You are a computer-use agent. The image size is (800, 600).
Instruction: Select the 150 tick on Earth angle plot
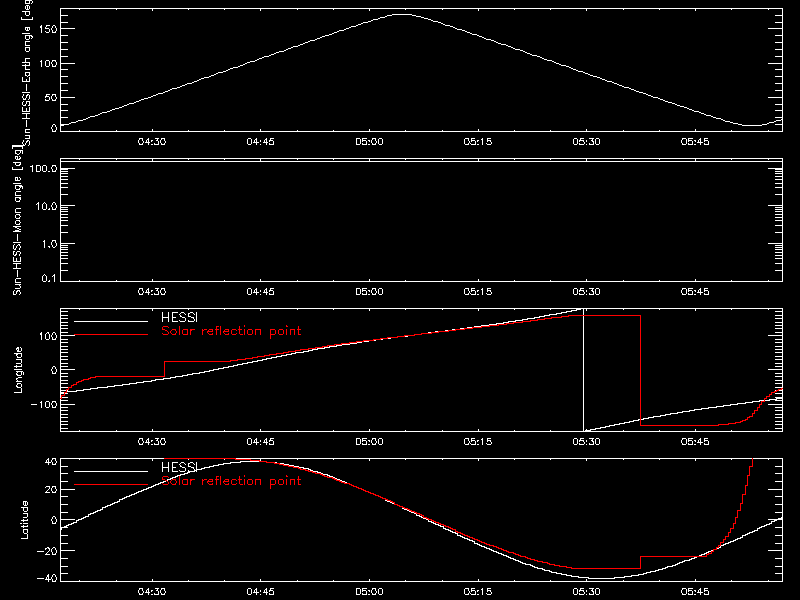(x=47, y=29)
